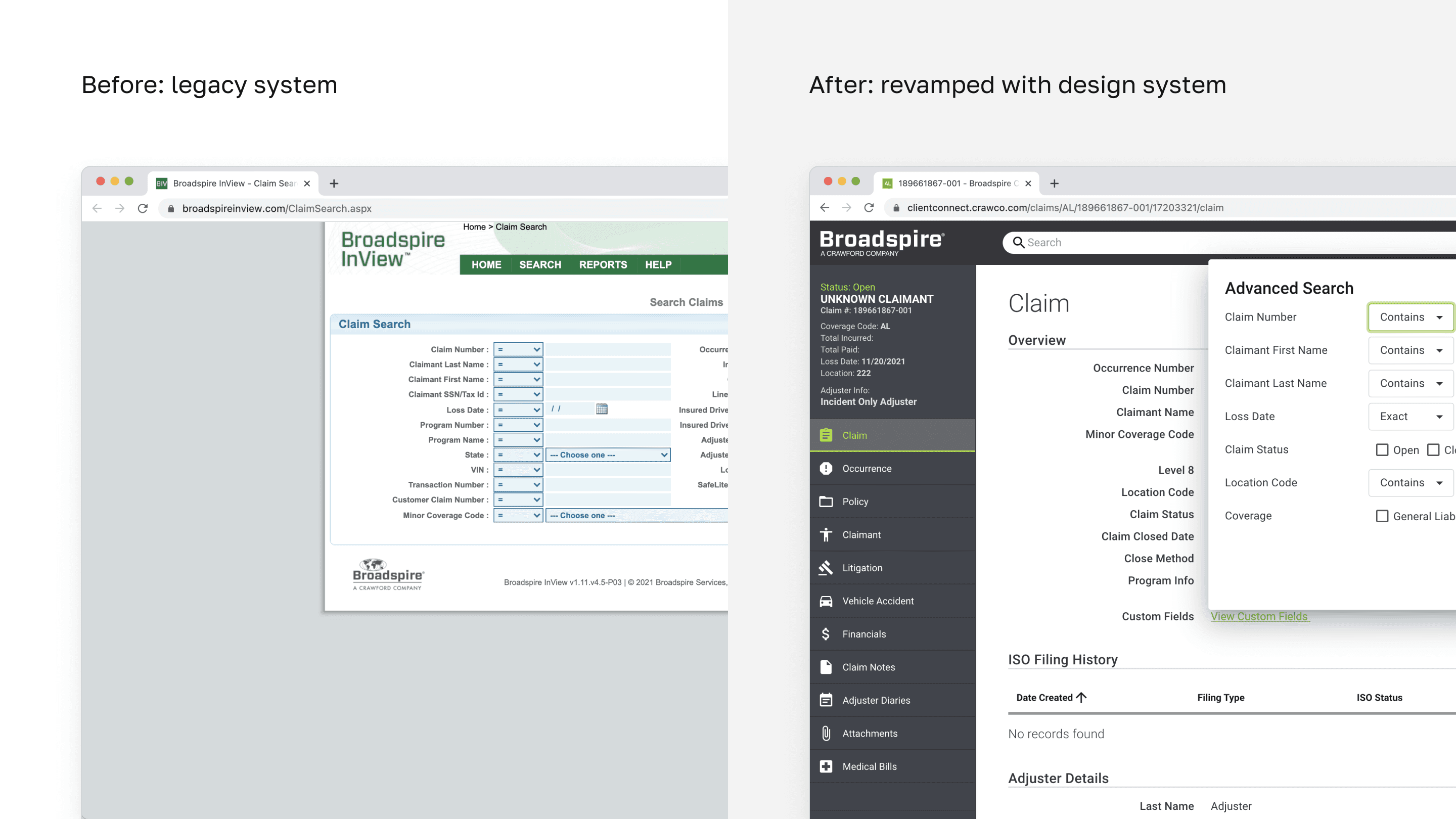Select Claim Notes in the sidebar
Viewport: 1456px width, 819px height.
point(868,667)
